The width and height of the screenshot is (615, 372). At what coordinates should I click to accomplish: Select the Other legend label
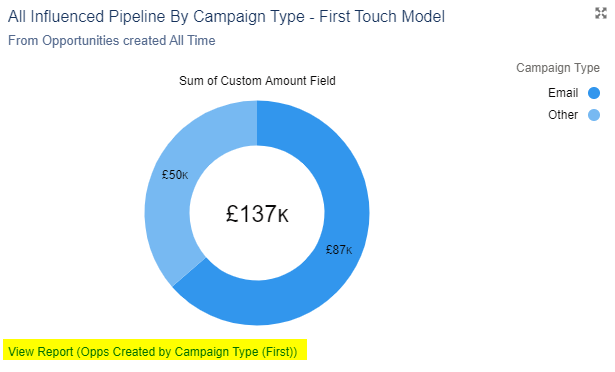563,115
